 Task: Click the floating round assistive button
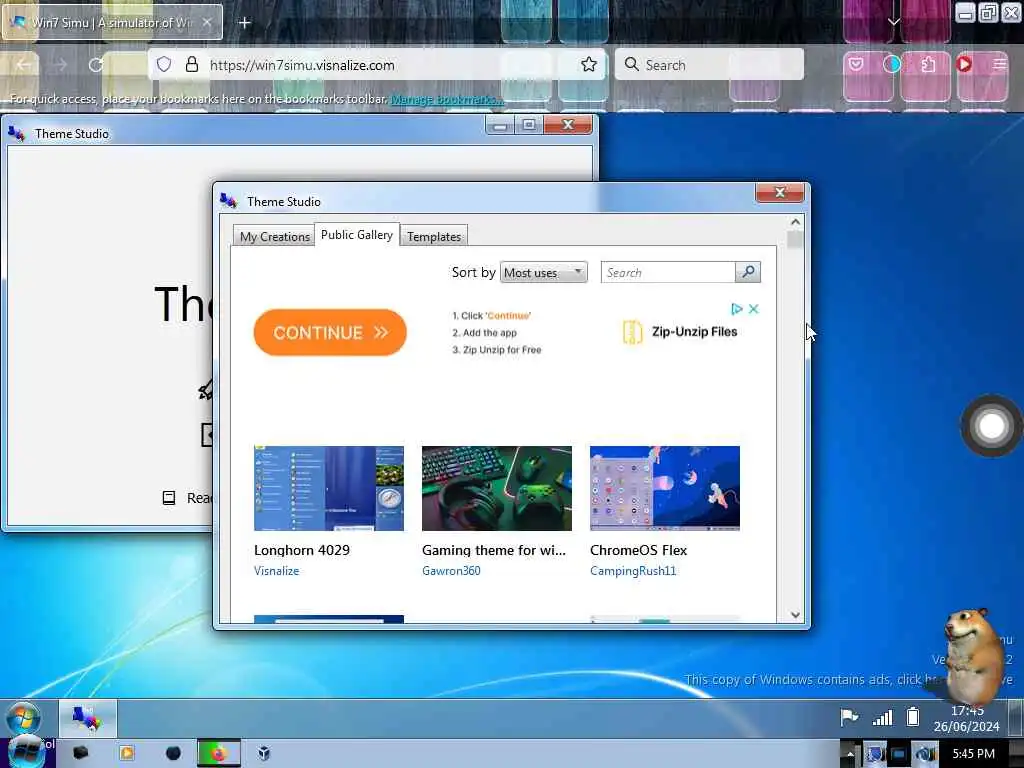991,426
